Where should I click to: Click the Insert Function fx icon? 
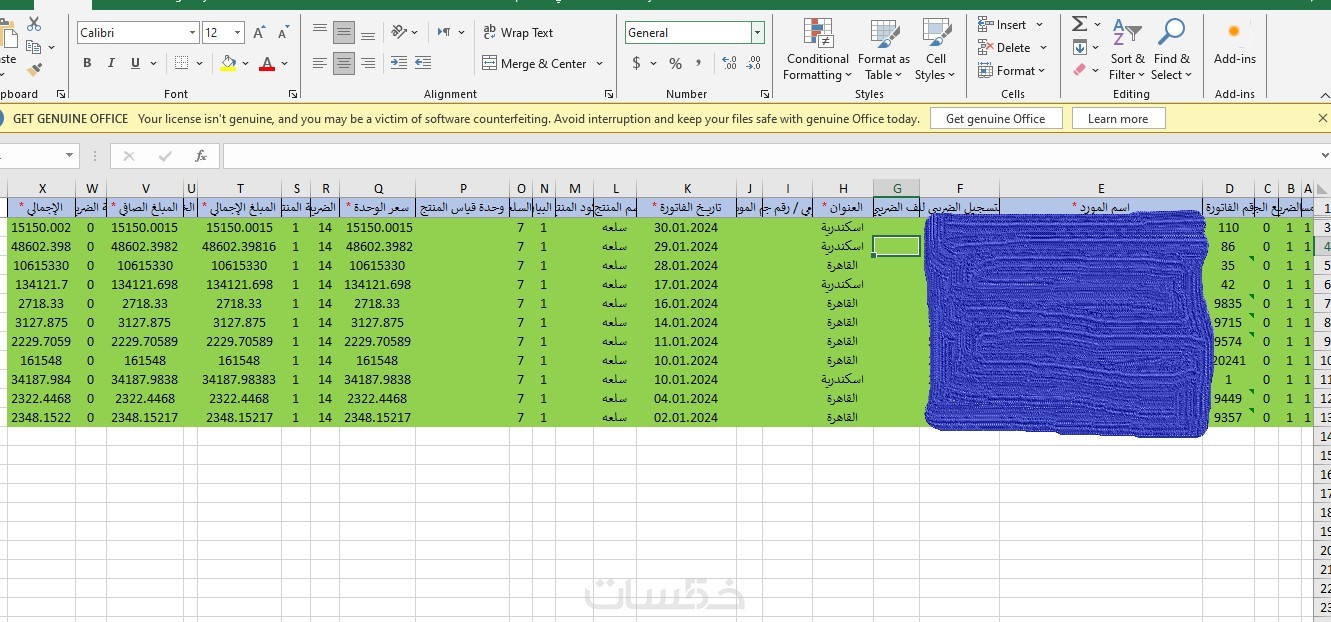click(x=201, y=156)
